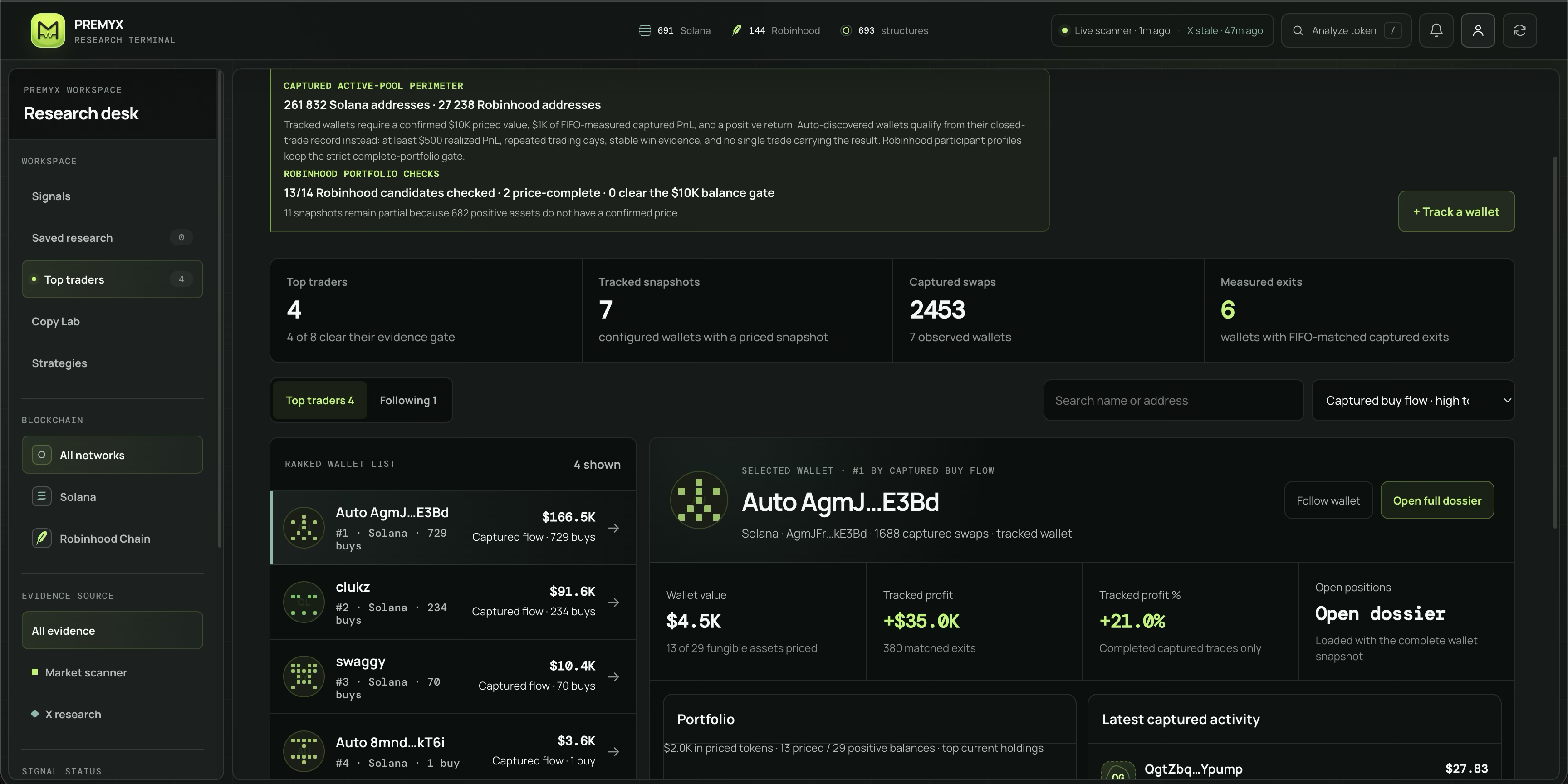Click the Robinhood Chain feather icon
1568x784 pixels.
pyautogui.click(x=41, y=538)
